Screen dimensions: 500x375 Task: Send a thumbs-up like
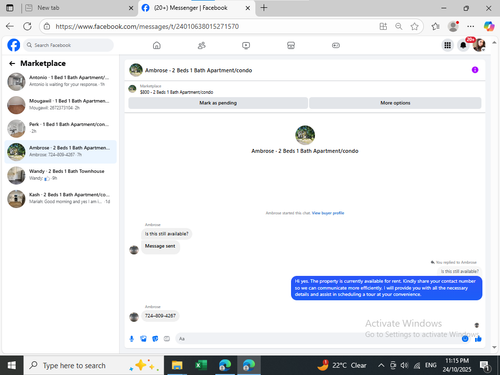(478, 339)
